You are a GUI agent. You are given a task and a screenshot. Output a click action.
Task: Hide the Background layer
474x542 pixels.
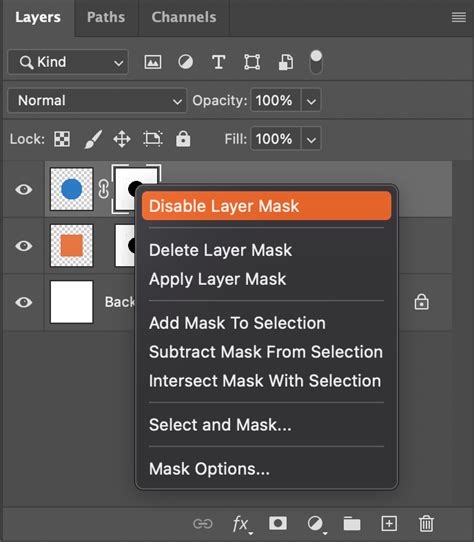(24, 302)
